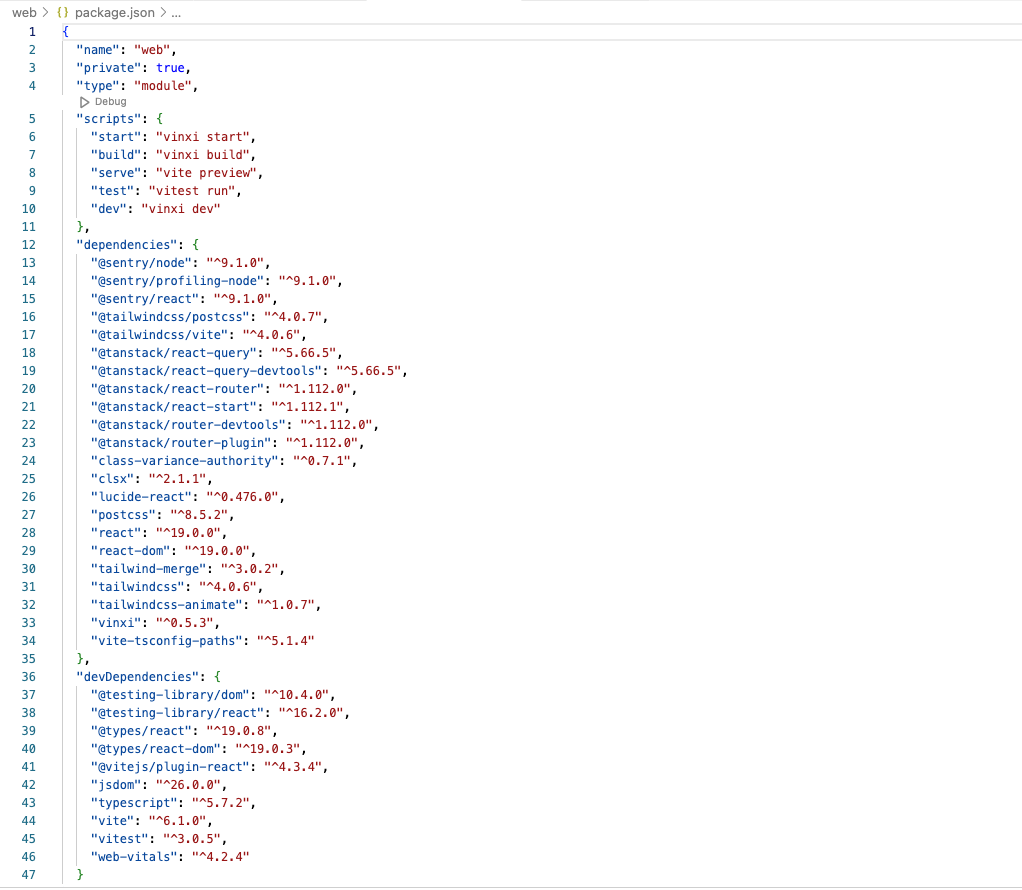
Task: Click the "@tailwindcss/vite" dependency name
Action: (x=160, y=334)
